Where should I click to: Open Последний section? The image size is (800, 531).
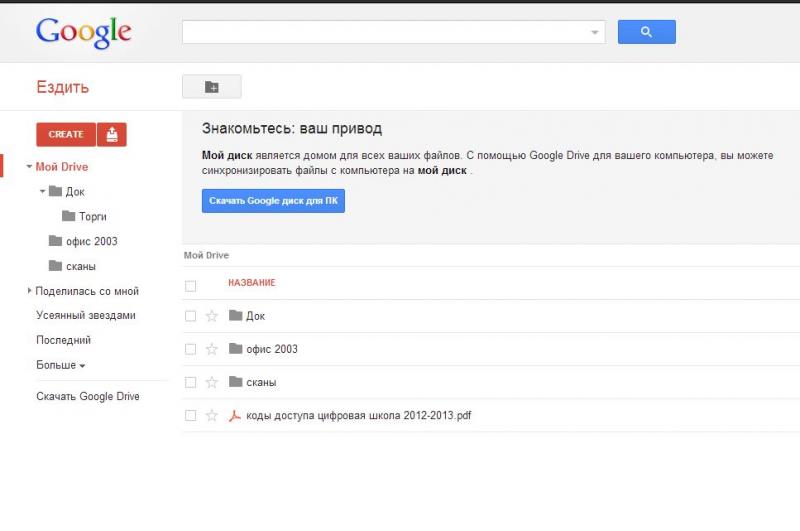click(63, 340)
